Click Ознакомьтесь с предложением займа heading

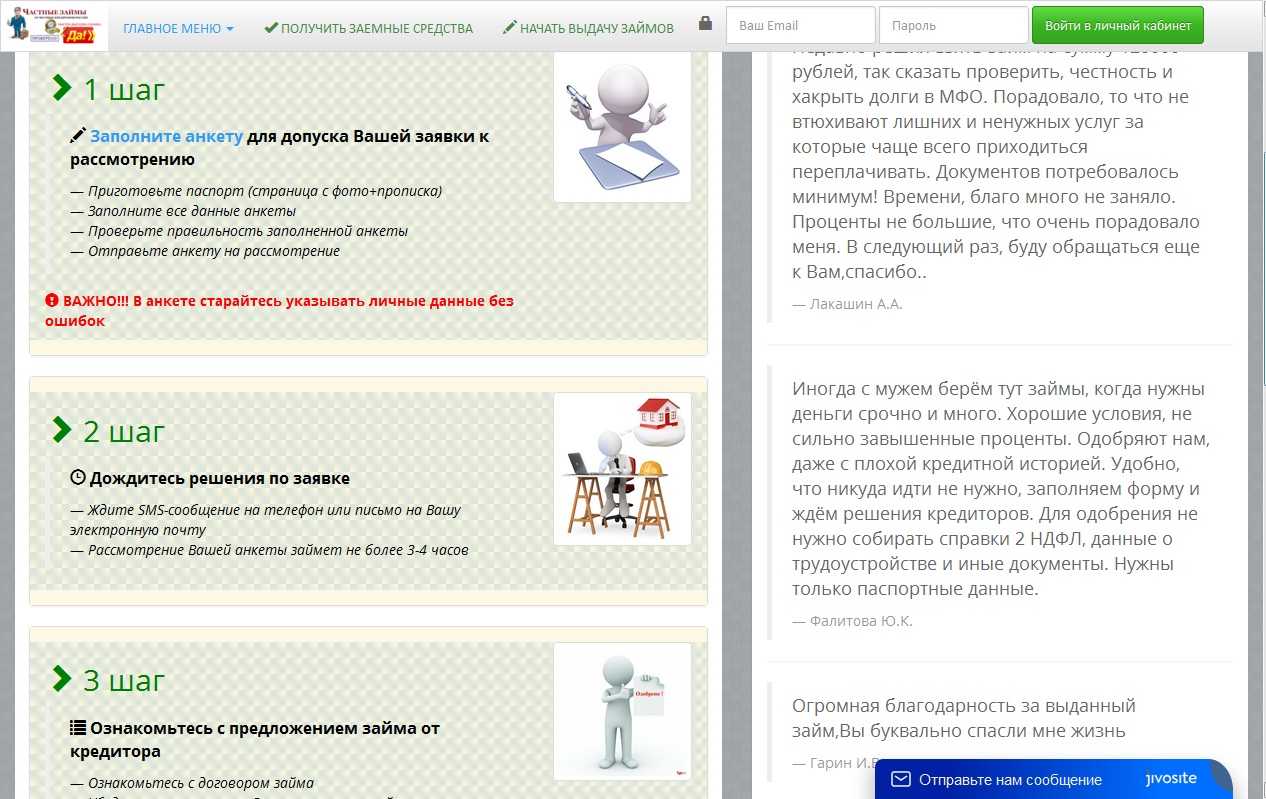pos(255,739)
